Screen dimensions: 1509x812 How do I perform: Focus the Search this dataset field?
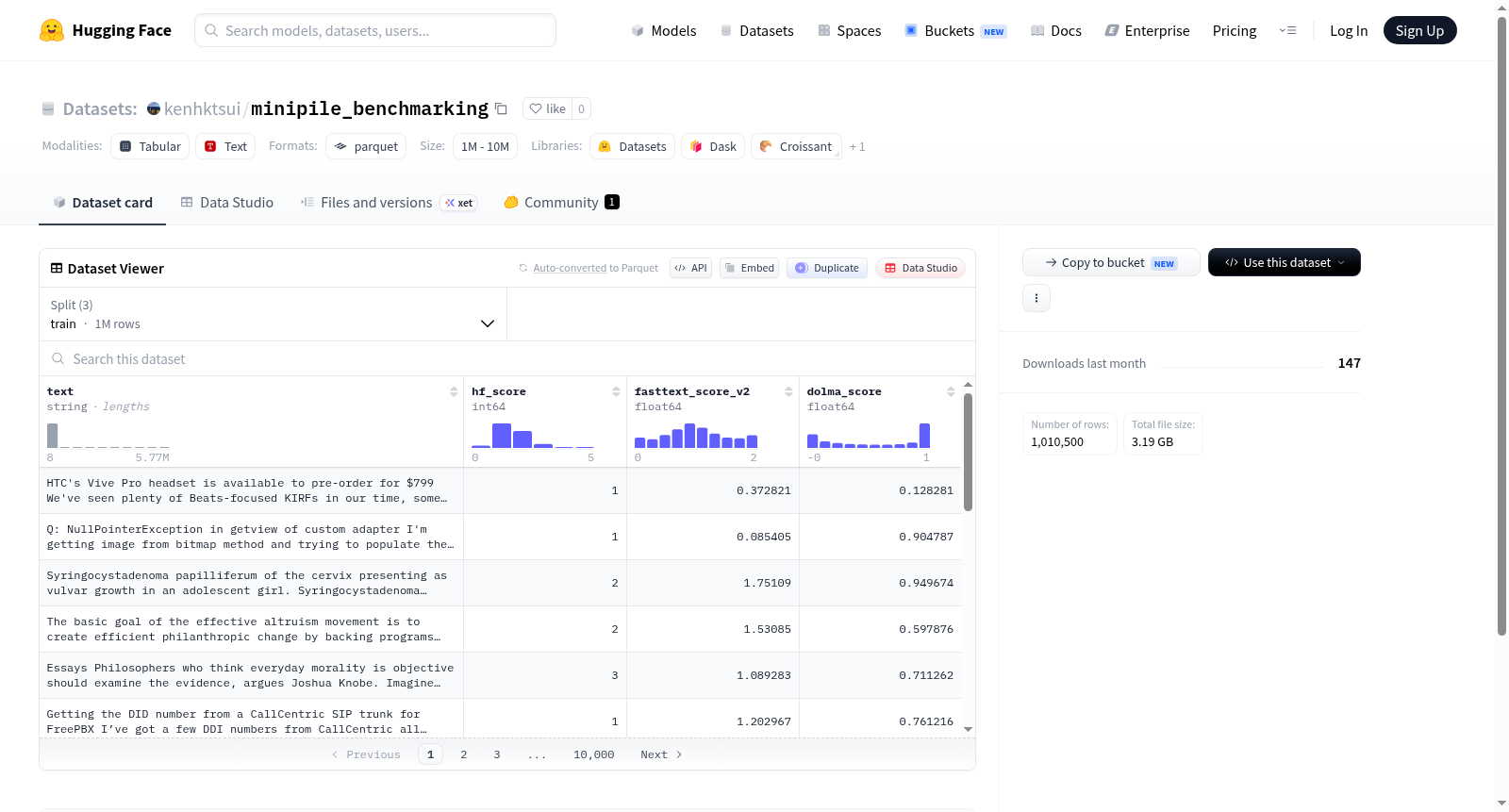pyautogui.click(x=507, y=358)
